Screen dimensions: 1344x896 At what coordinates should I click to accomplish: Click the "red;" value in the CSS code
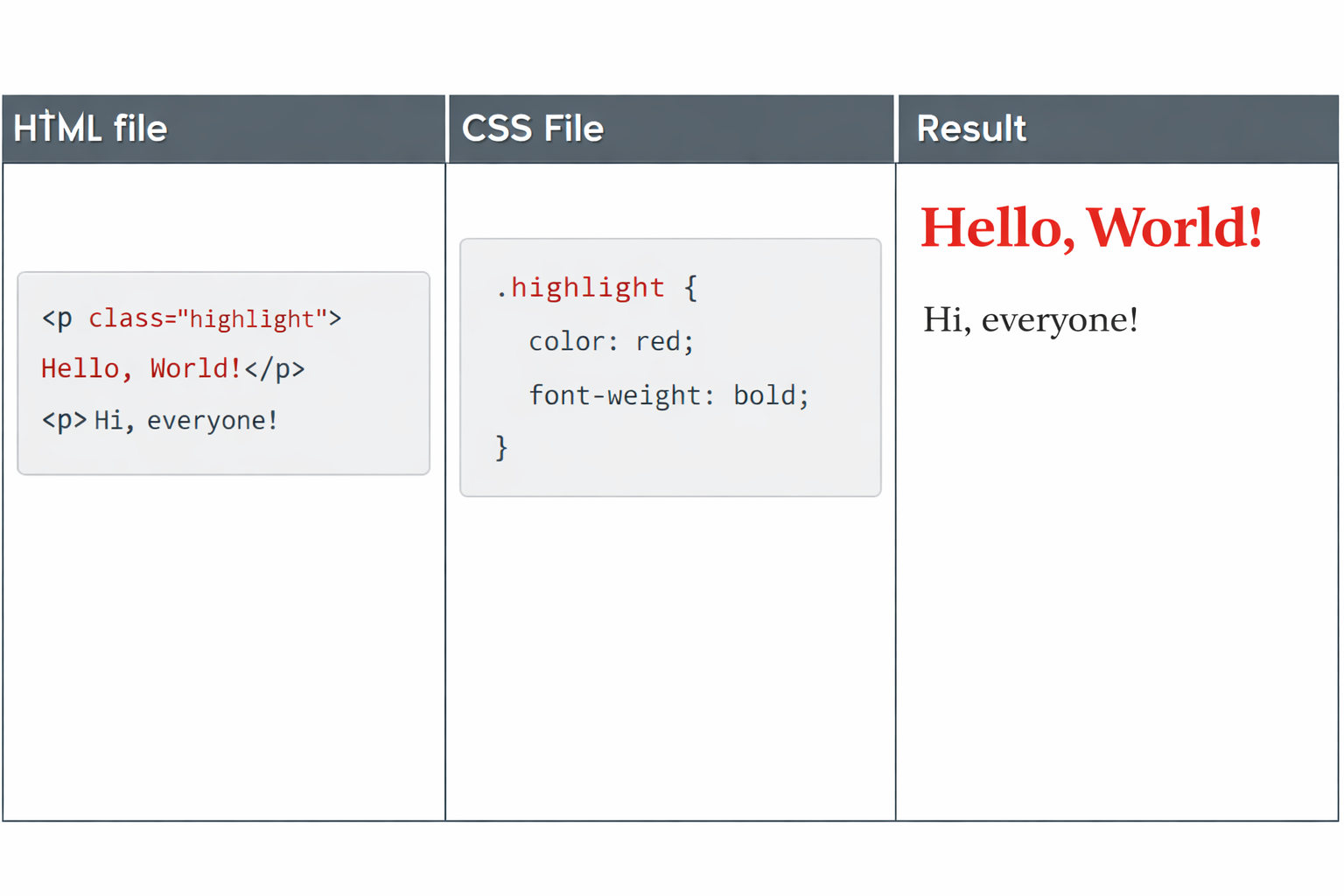click(664, 341)
